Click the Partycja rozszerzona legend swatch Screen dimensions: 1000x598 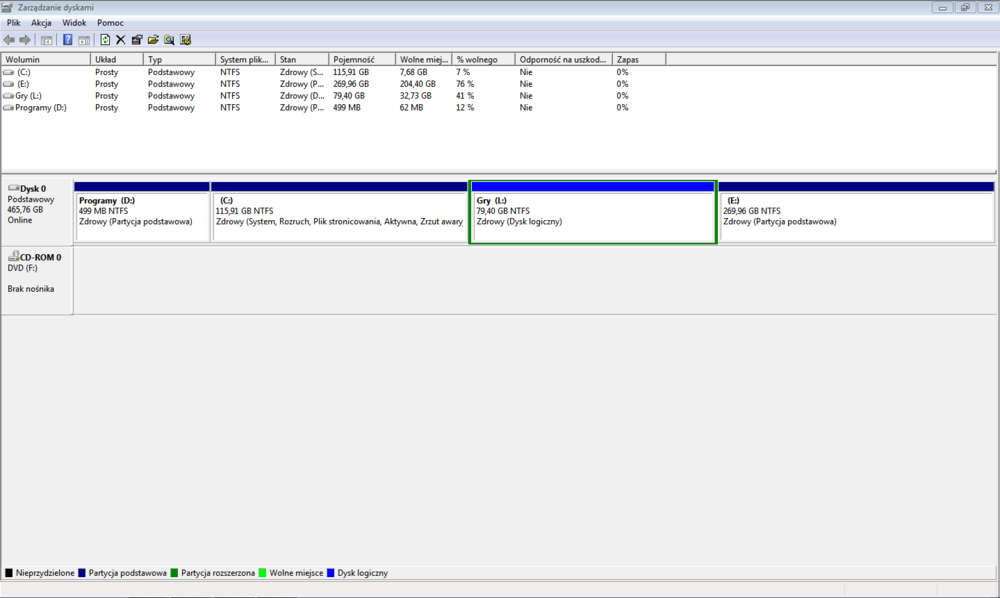click(174, 572)
